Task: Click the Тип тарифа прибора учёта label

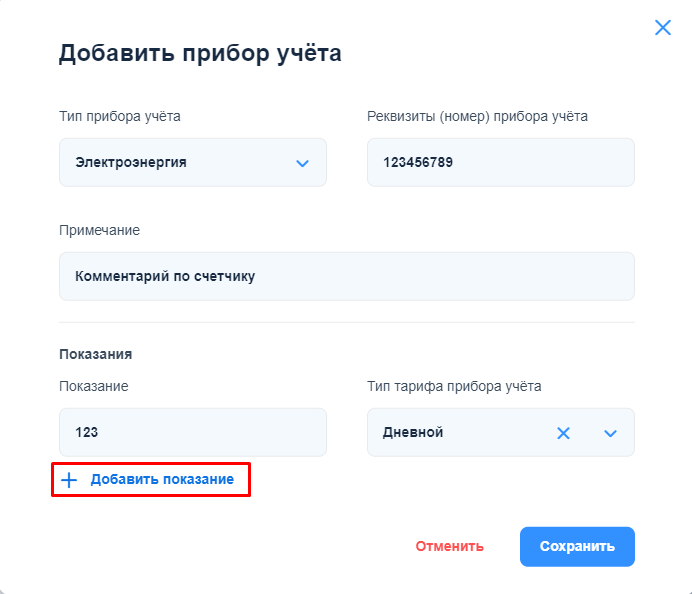Action: 454,386
